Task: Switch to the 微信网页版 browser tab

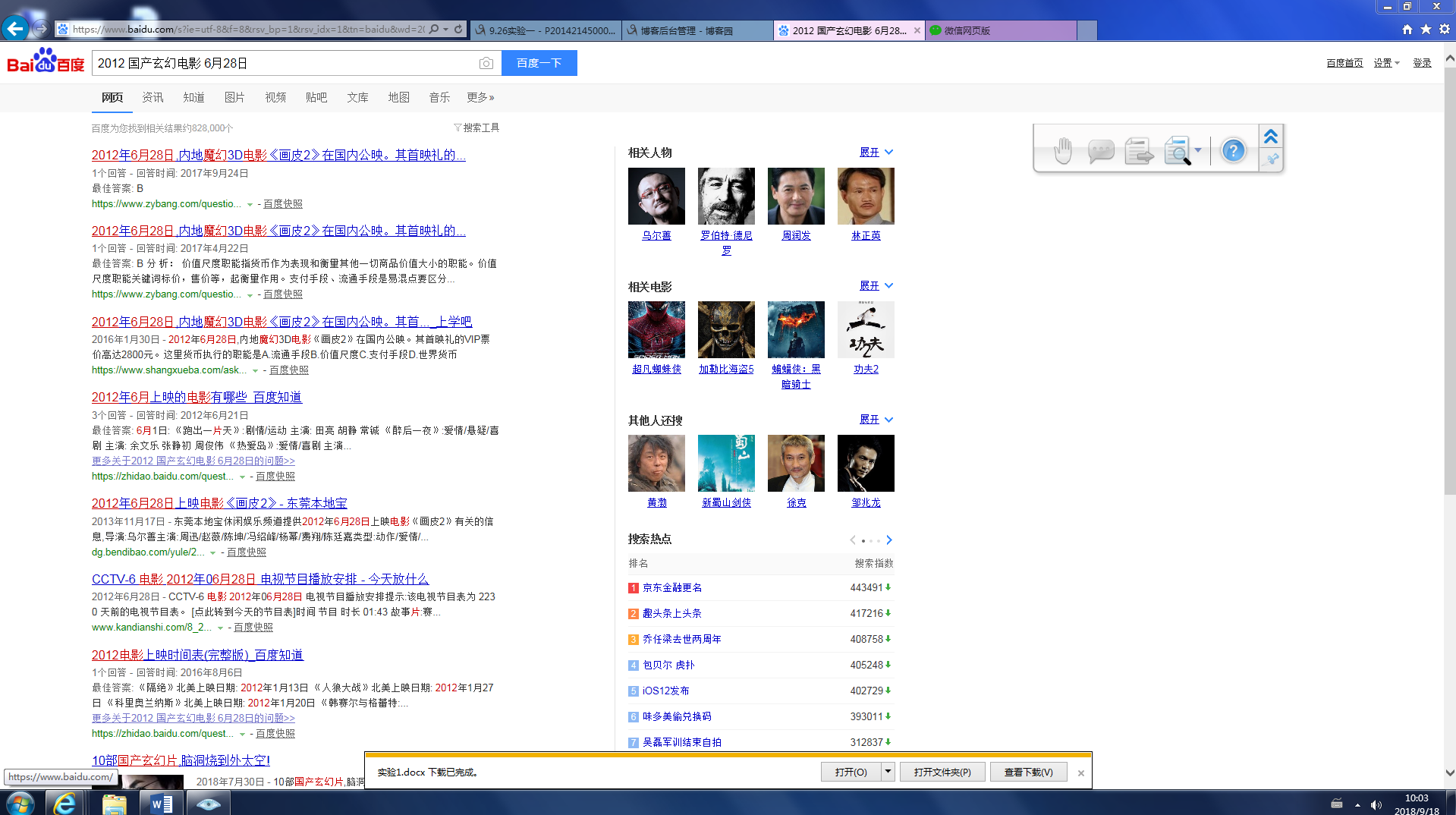Action: coord(1001,30)
